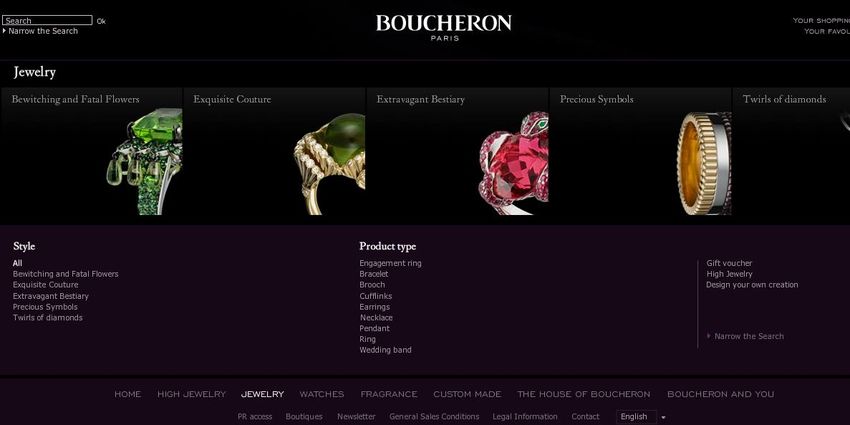Click the Ok button next to search
This screenshot has height=425, width=850.
coord(101,21)
